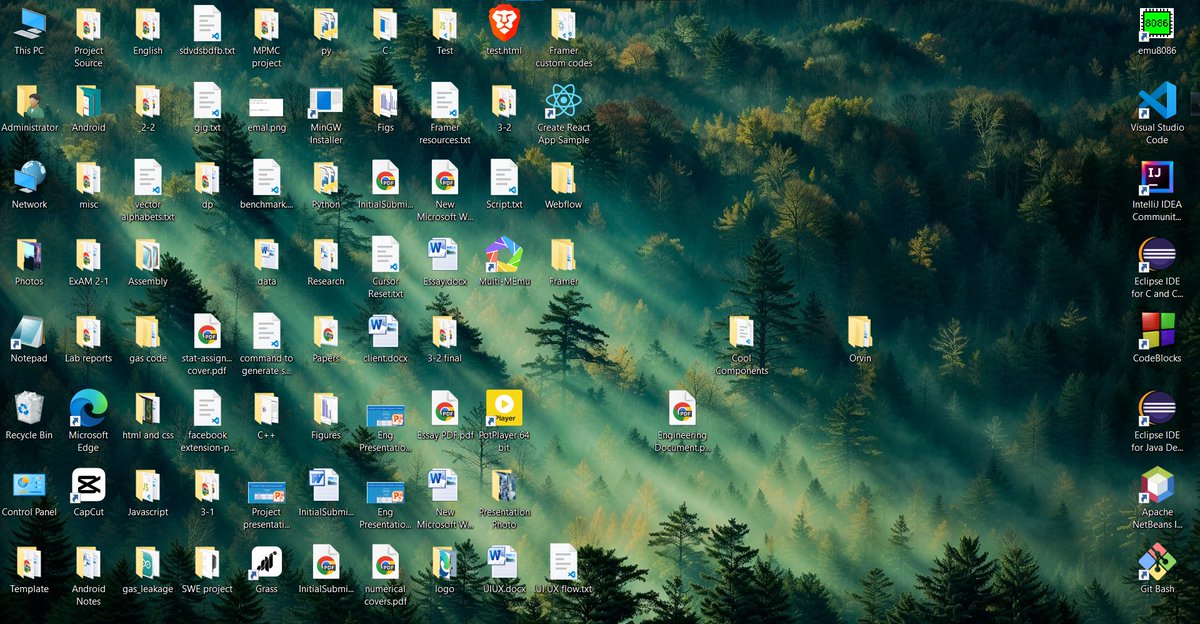The width and height of the screenshot is (1200, 624).
Task: Launch CodeBlocks shortcut
Action: (1157, 338)
